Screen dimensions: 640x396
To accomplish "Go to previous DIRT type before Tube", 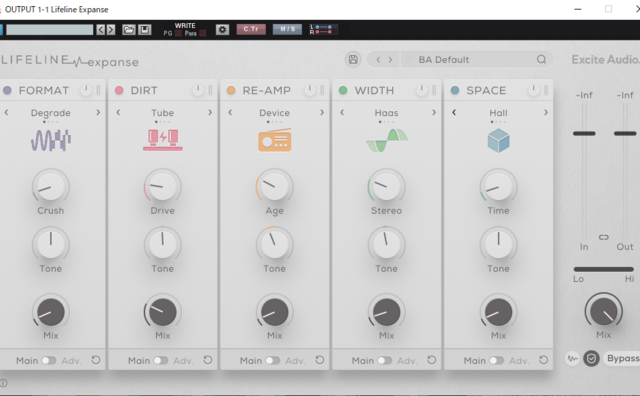I will pyautogui.click(x=118, y=112).
